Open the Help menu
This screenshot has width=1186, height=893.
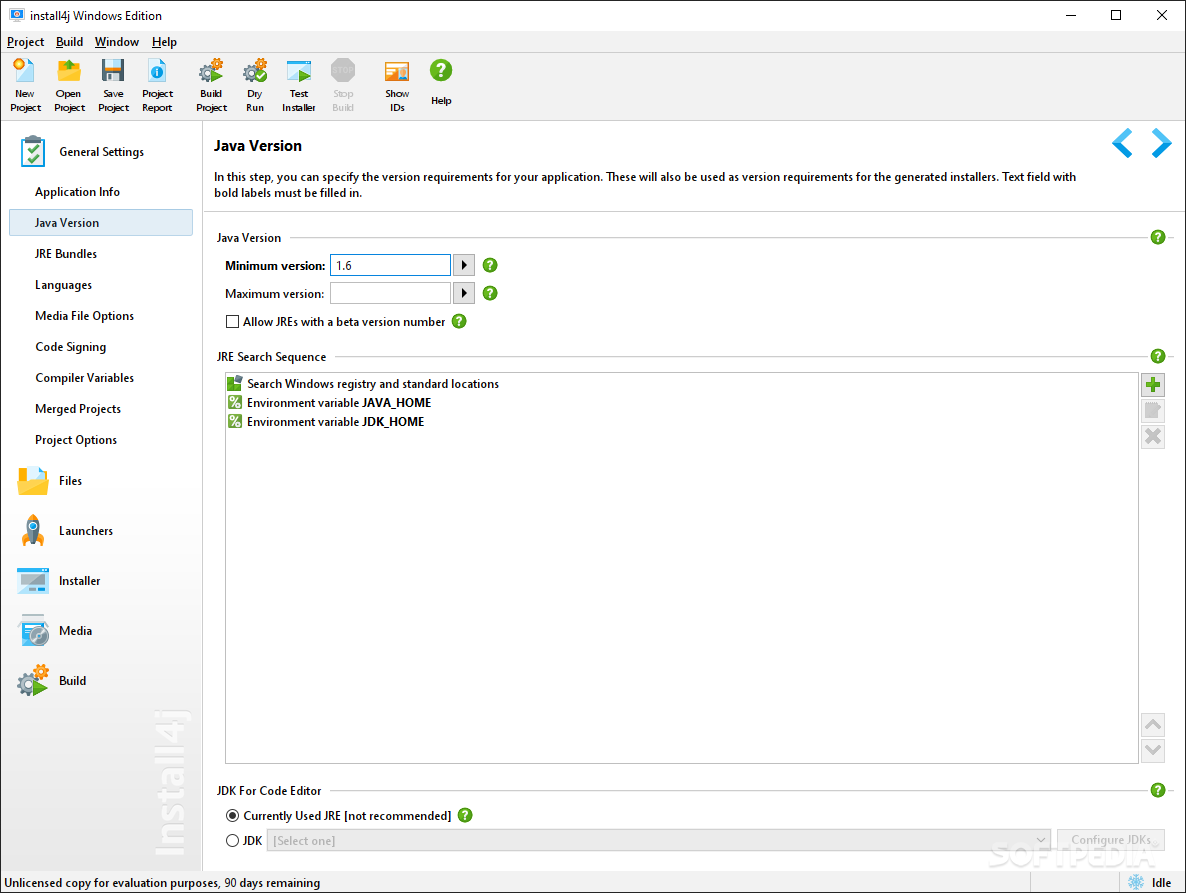pyautogui.click(x=164, y=42)
